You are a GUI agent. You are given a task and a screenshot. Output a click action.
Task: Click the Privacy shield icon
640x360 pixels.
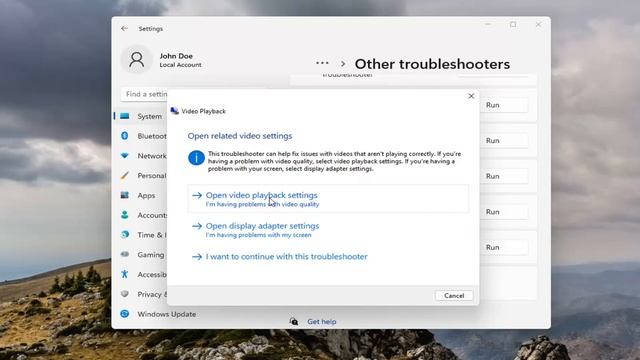coord(125,294)
